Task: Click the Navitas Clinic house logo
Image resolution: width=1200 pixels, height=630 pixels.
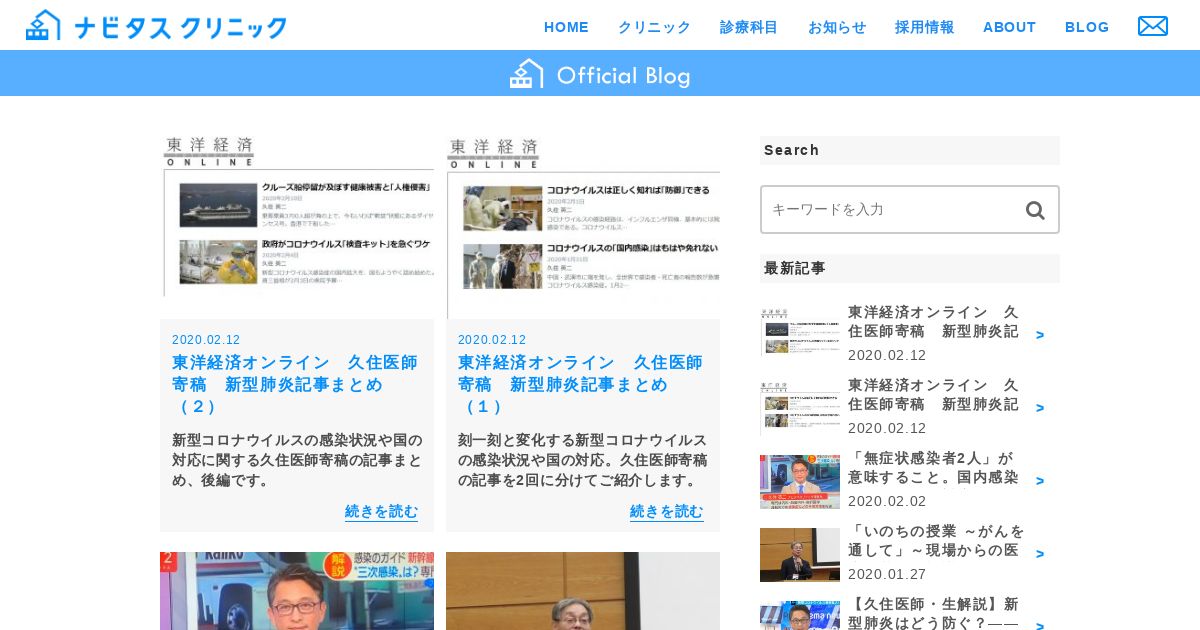Action: click(x=43, y=25)
